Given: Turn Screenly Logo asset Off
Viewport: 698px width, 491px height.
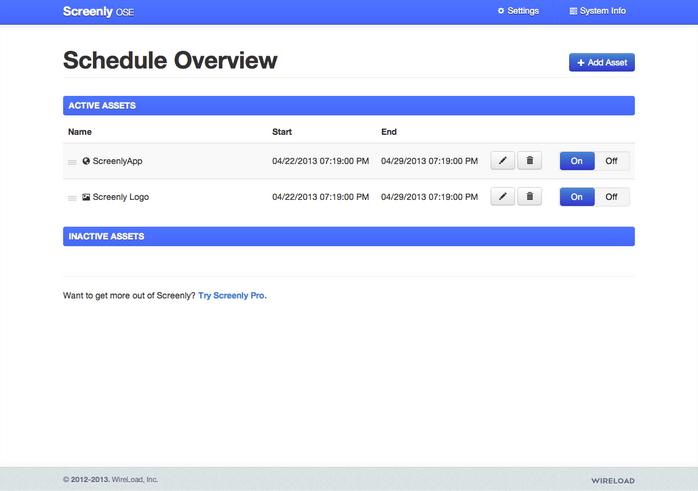Looking at the screenshot, I should [612, 197].
